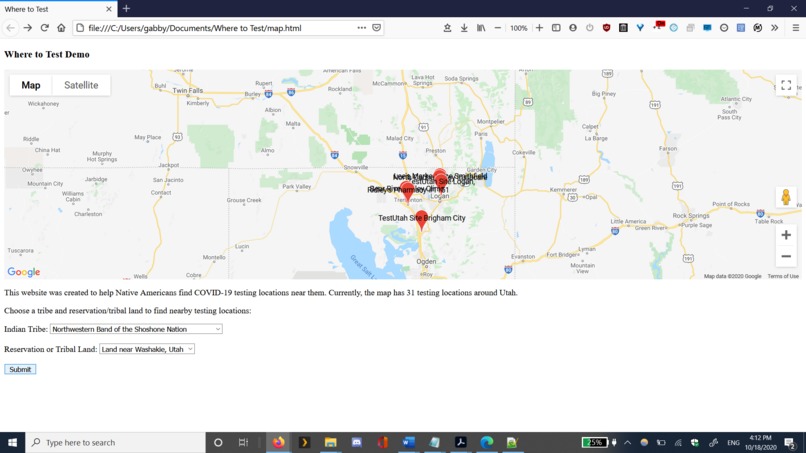Open the Windows Start menu
Screen dimensions: 806x453
12,442
